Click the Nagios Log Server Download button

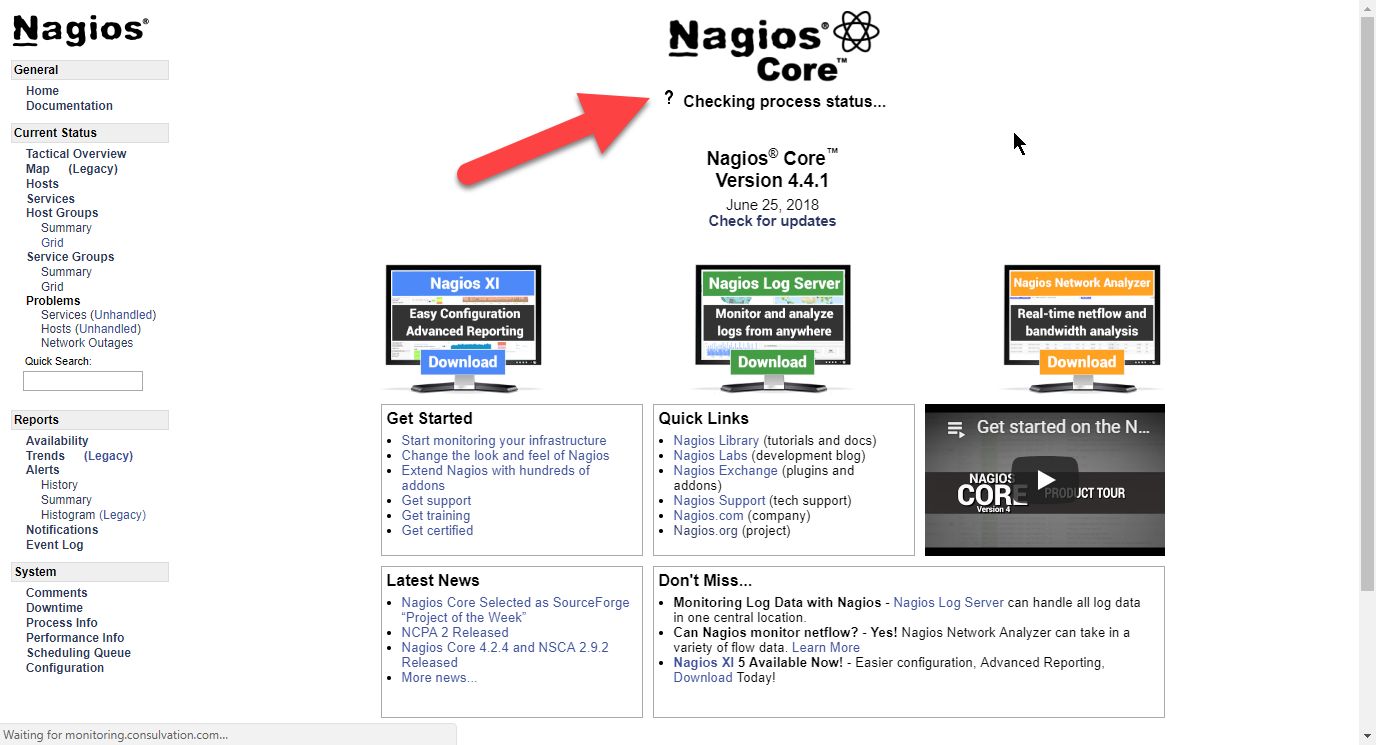pyautogui.click(x=772, y=362)
